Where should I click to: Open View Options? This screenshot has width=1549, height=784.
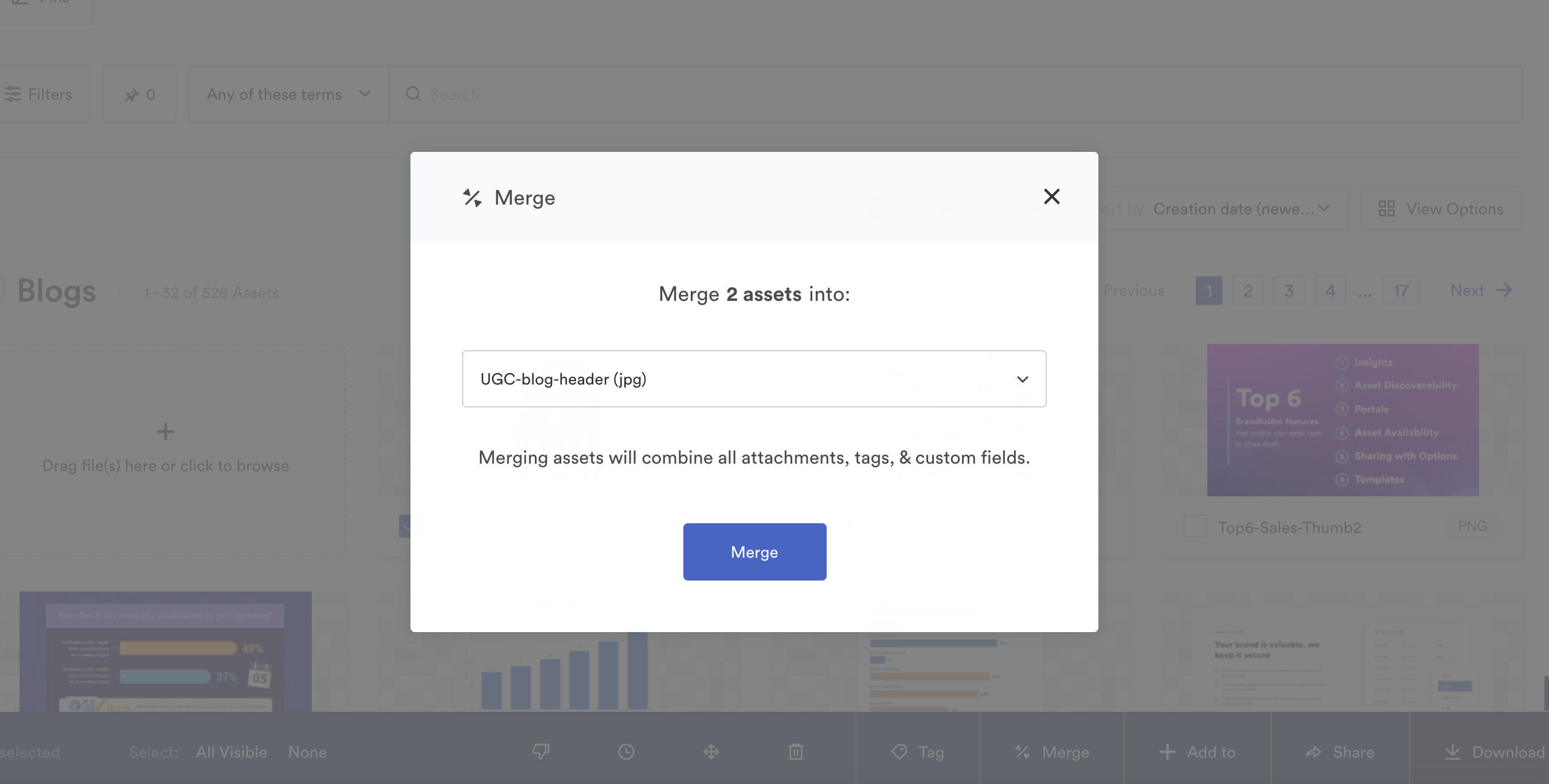[x=1441, y=209]
